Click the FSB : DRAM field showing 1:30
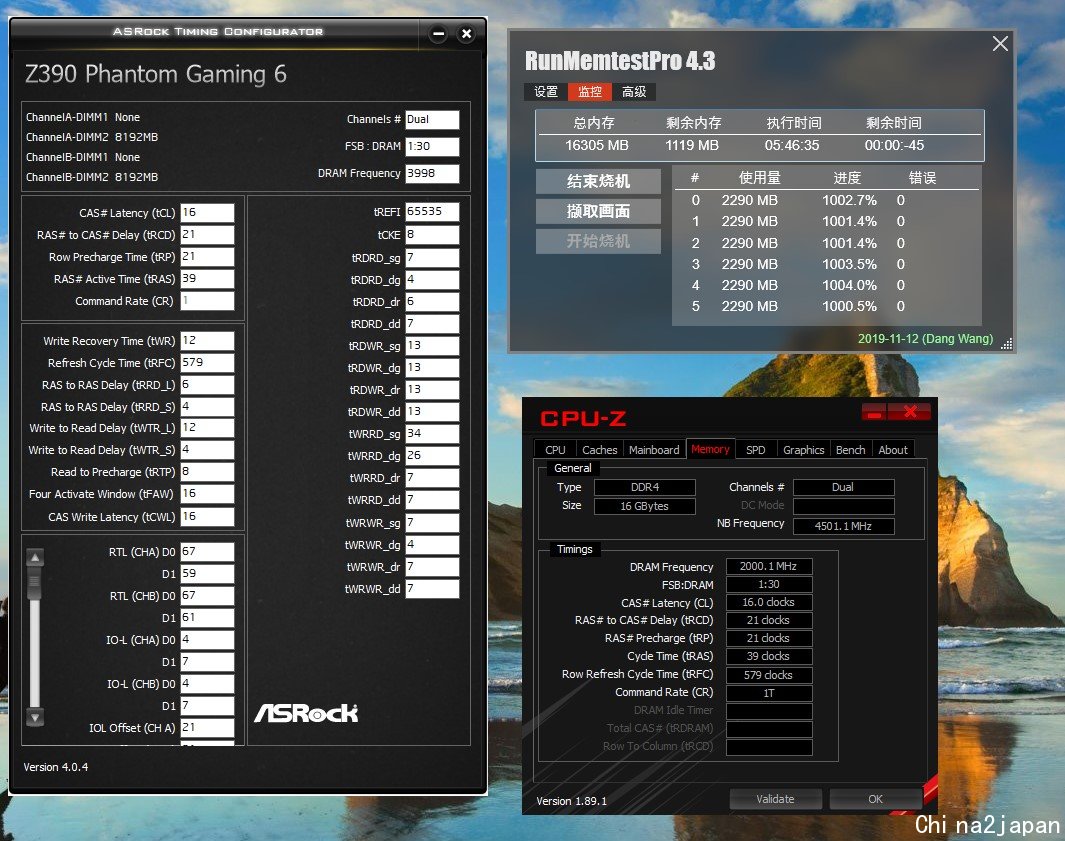 tap(432, 147)
